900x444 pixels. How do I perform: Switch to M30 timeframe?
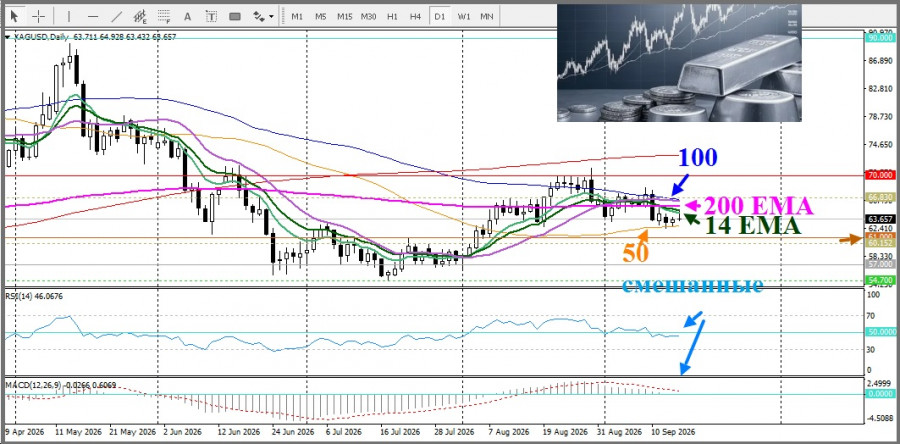[368, 17]
